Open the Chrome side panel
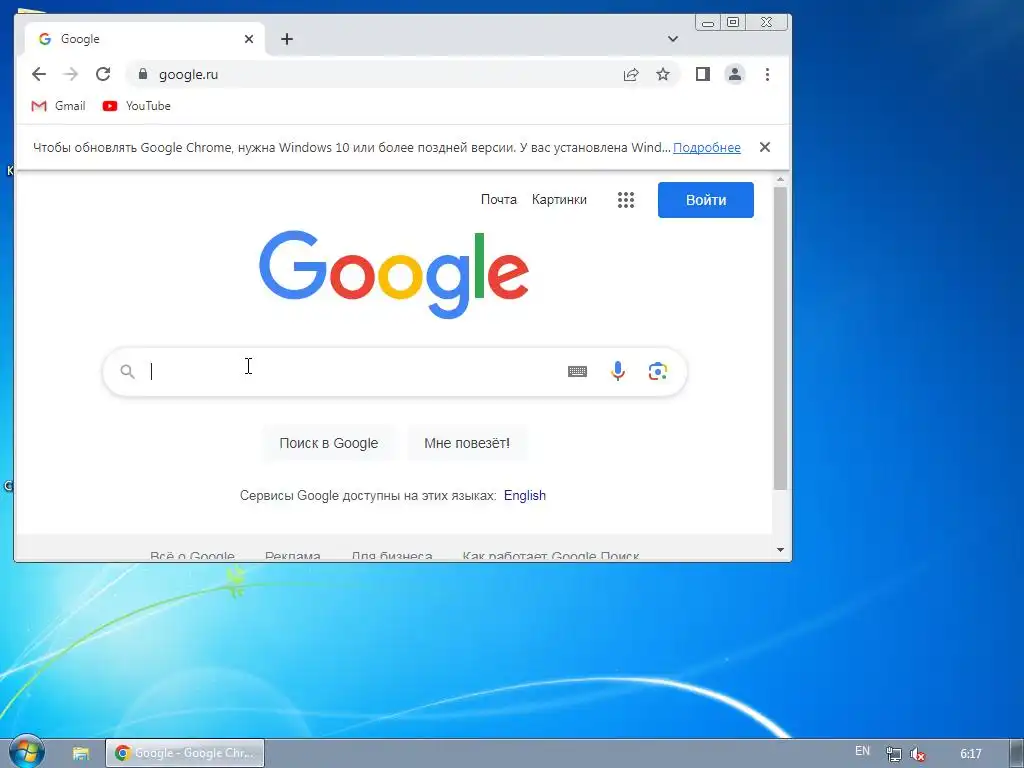The image size is (1024, 768). (703, 74)
